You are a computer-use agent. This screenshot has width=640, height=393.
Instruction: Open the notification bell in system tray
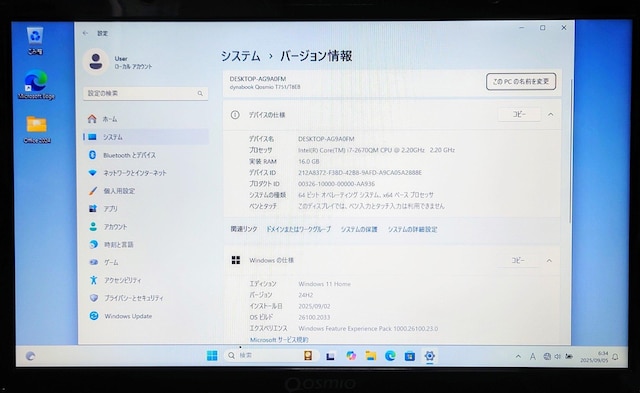(x=615, y=357)
